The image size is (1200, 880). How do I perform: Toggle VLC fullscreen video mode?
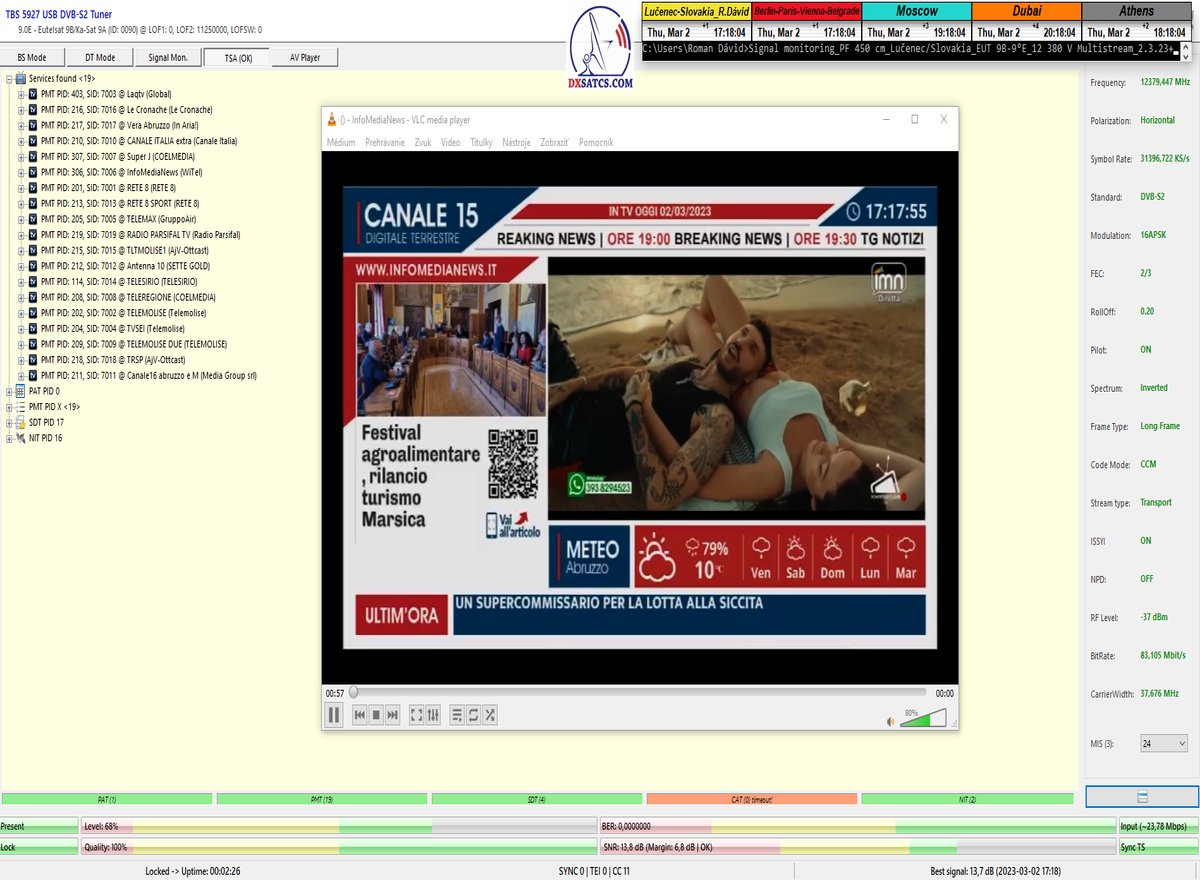(x=417, y=715)
